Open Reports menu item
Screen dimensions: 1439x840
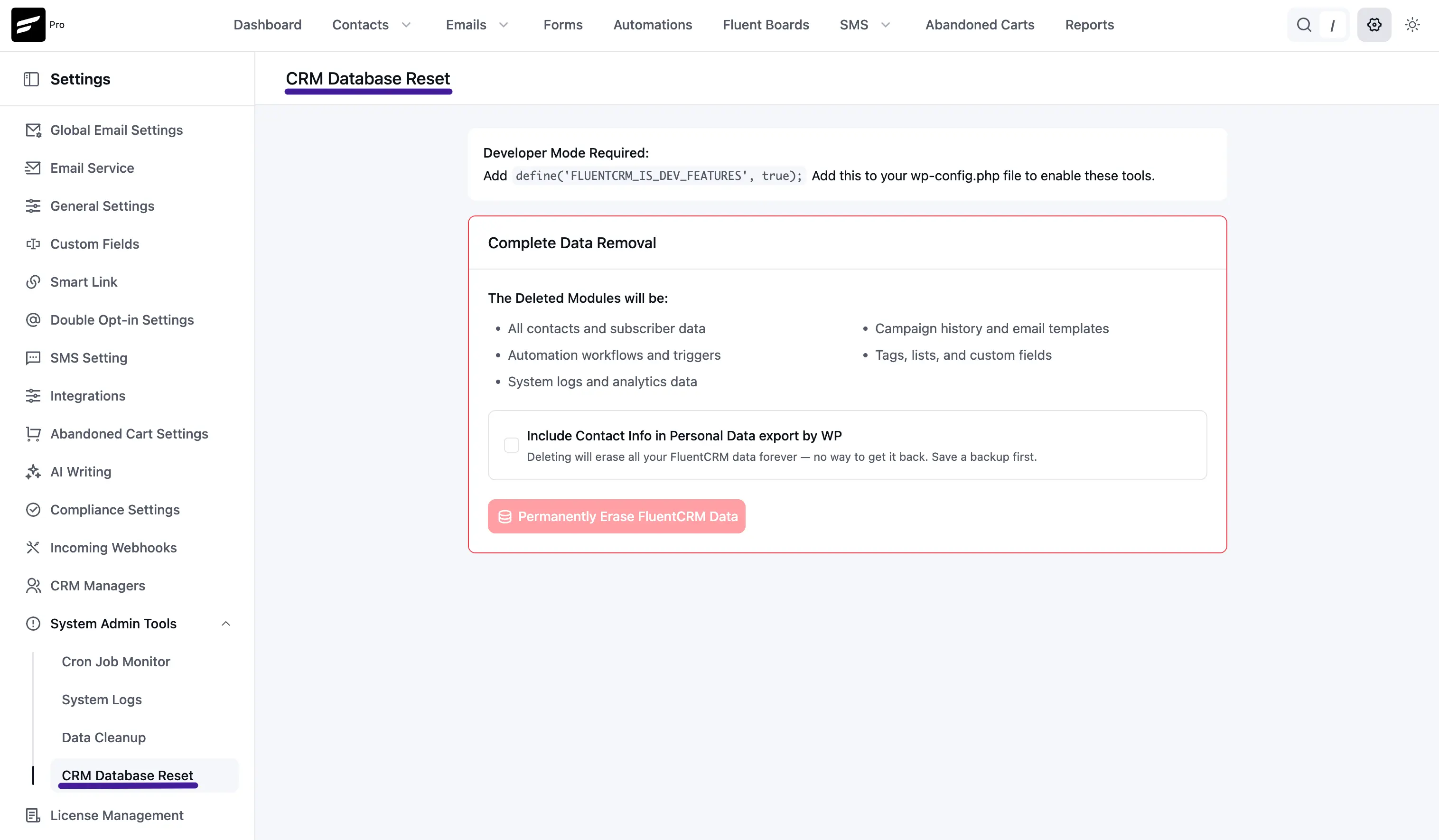1090,25
